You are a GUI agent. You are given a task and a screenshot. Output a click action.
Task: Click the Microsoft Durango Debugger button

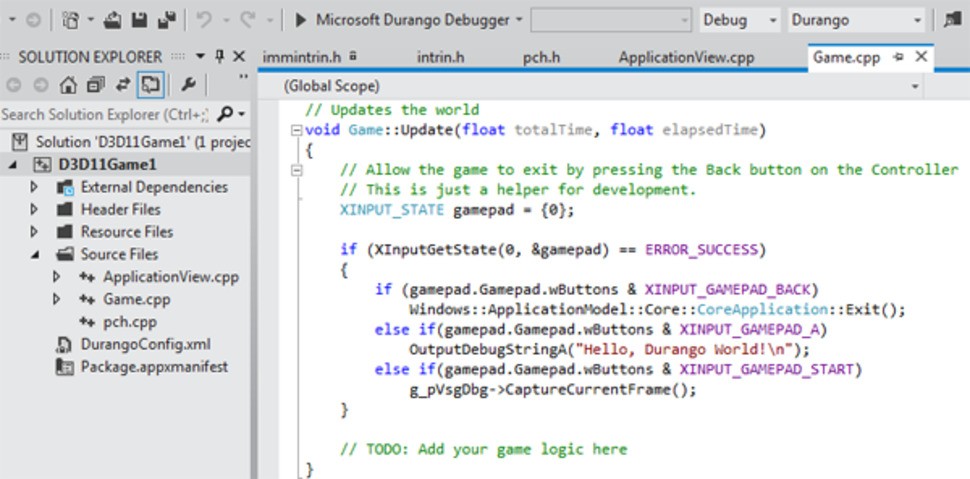click(413, 20)
